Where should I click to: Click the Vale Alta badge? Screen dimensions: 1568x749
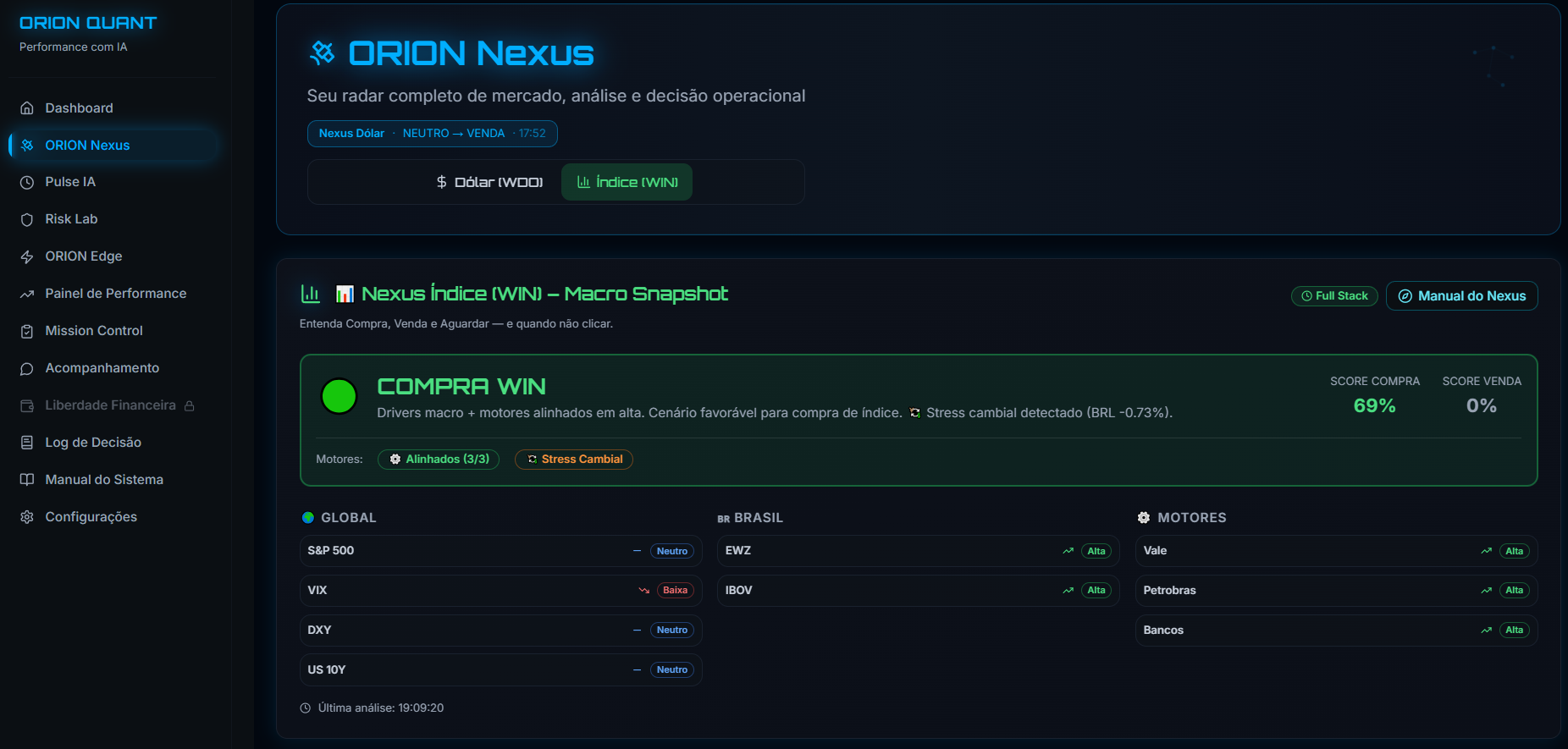[1515, 551]
